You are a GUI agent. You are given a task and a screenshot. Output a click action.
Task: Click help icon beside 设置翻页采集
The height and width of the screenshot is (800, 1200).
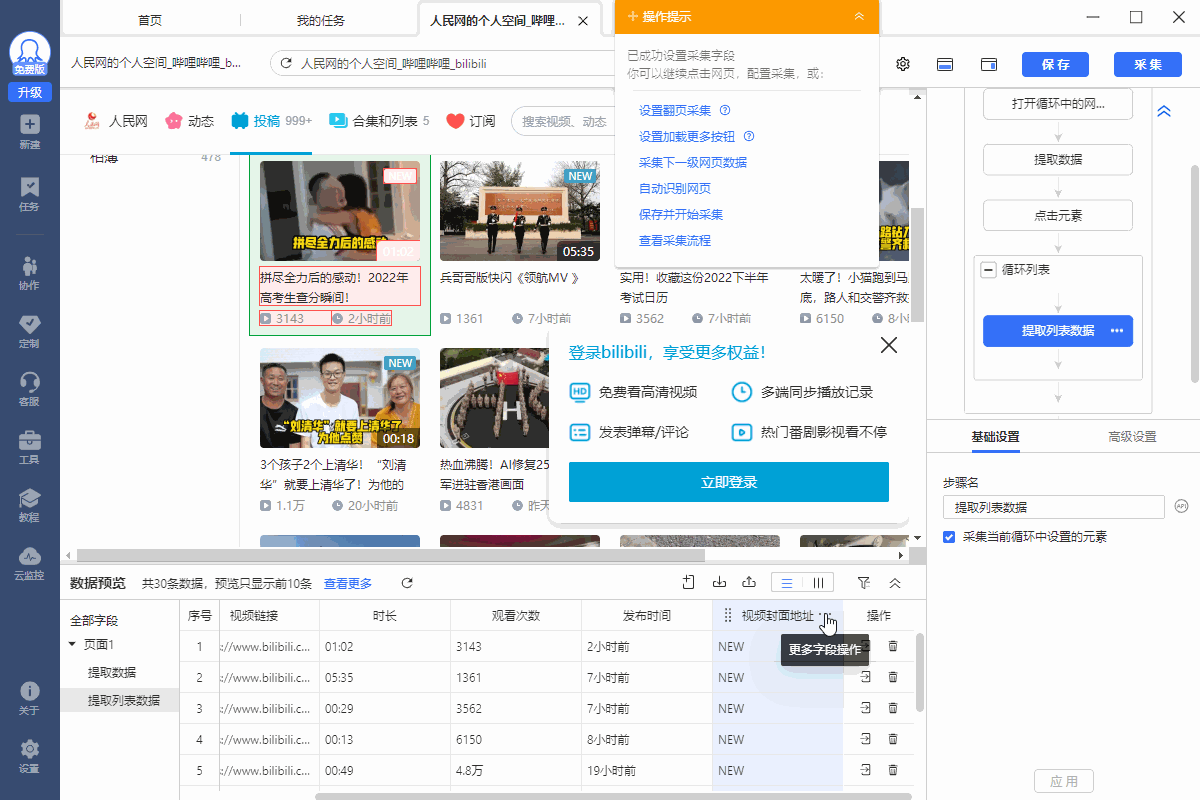[725, 111]
